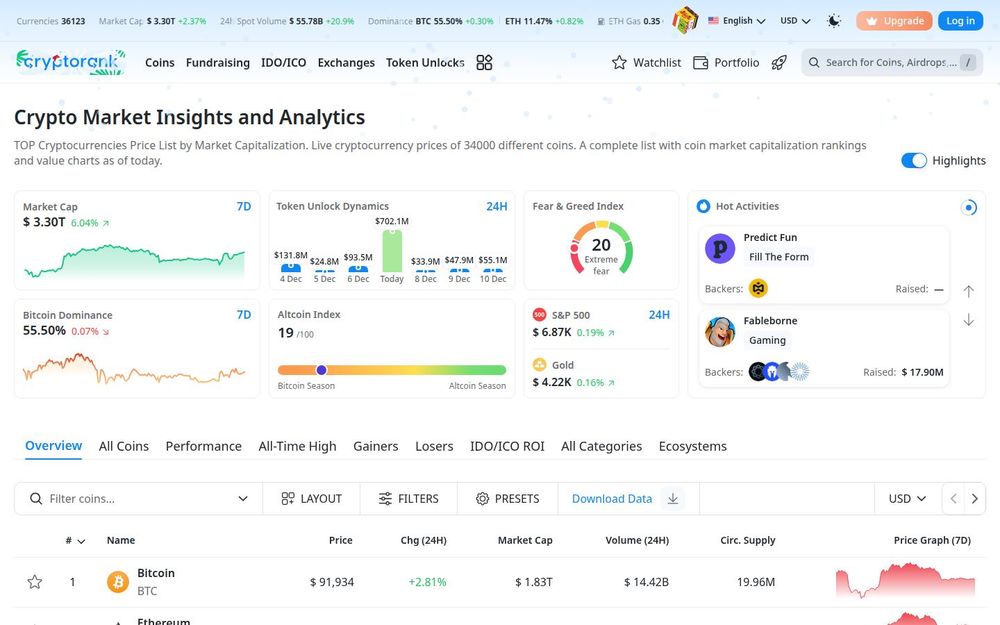
Task: Add Bitcoin to watchlist with star
Action: point(34,582)
